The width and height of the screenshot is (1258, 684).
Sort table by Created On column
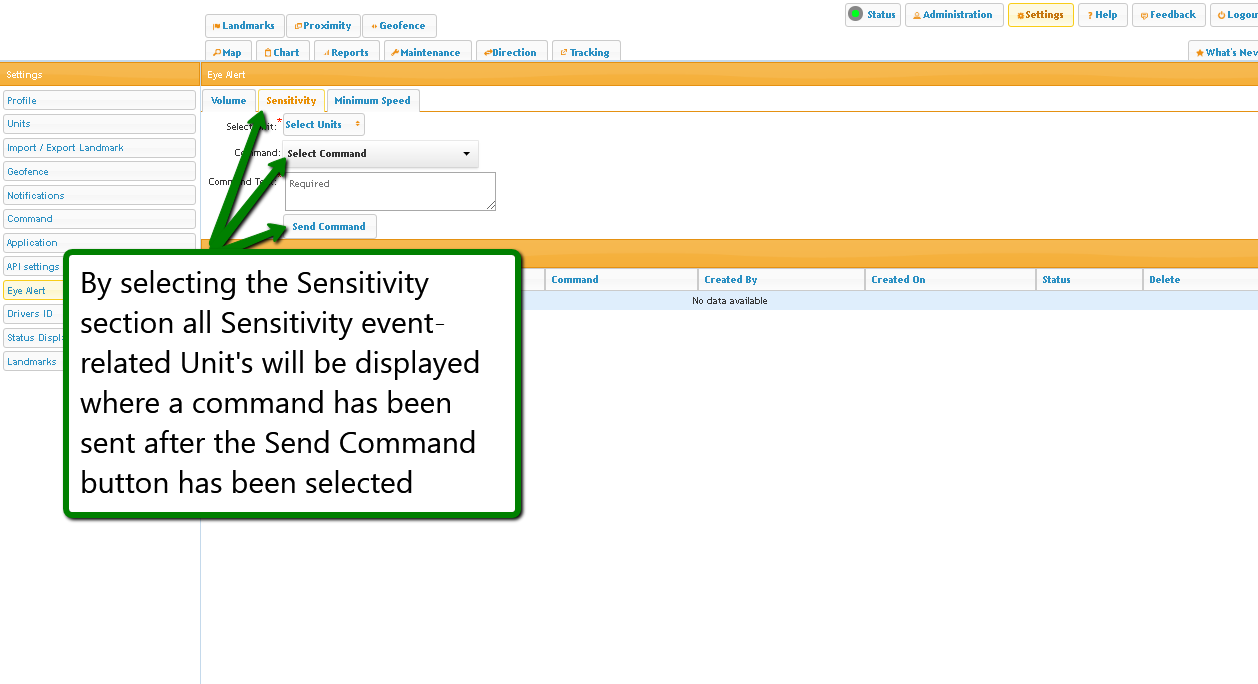[898, 280]
